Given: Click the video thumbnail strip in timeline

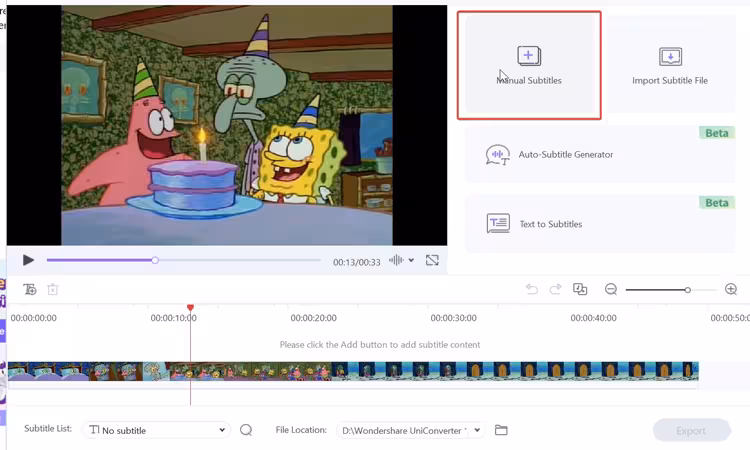Looking at the screenshot, I should [353, 371].
